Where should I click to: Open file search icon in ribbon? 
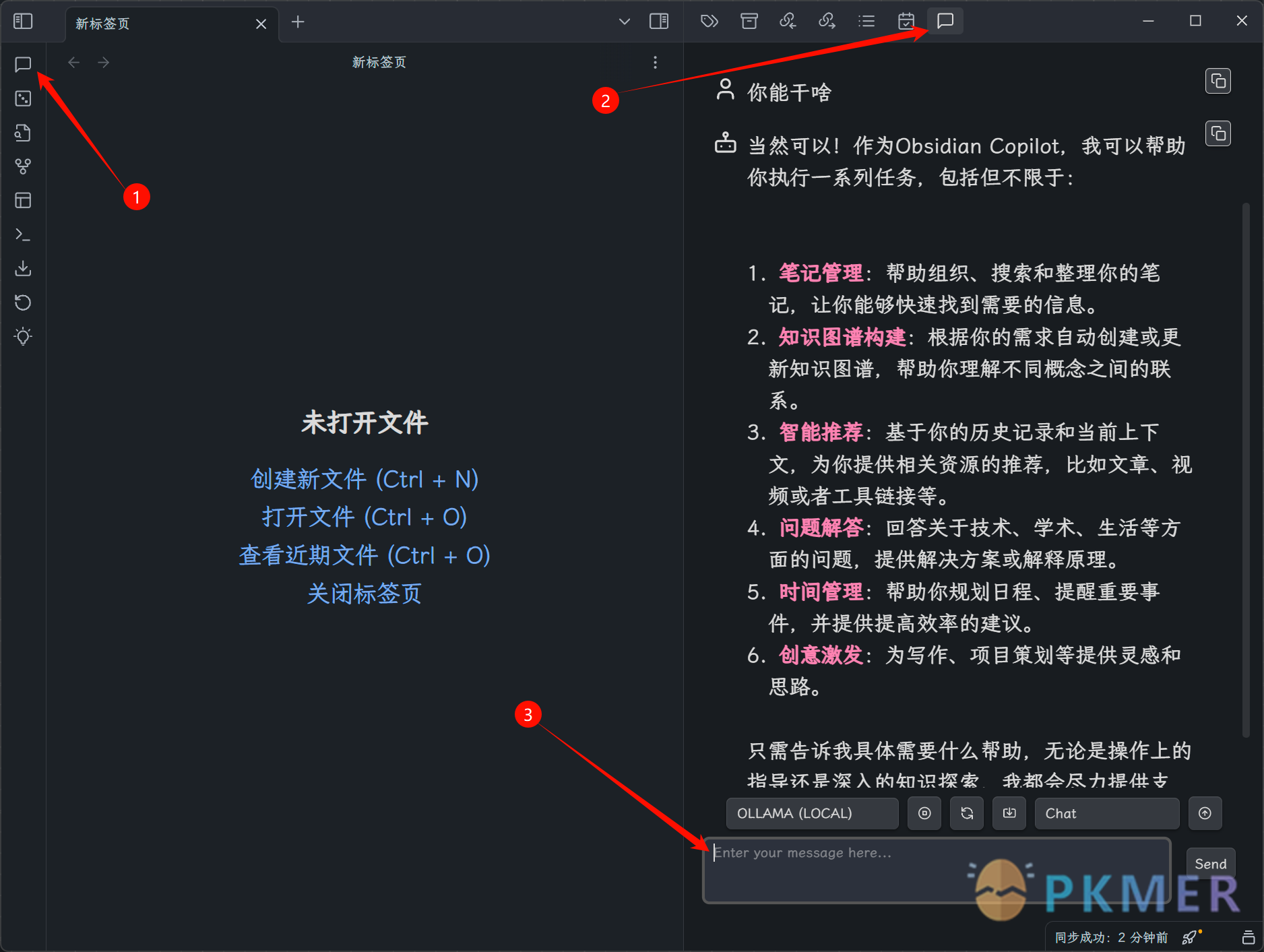(23, 133)
